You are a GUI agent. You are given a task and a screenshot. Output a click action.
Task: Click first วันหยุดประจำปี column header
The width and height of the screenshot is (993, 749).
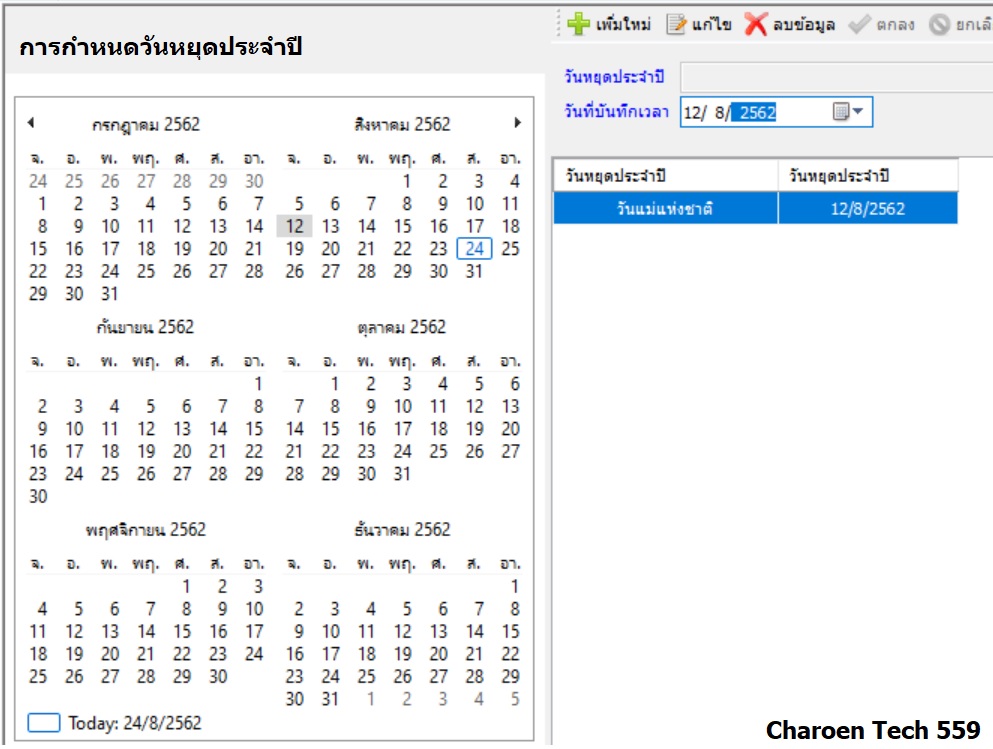(x=665, y=176)
